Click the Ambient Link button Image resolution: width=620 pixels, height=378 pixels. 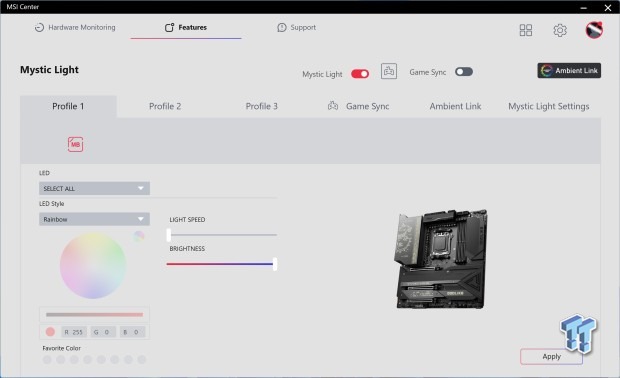tap(569, 70)
